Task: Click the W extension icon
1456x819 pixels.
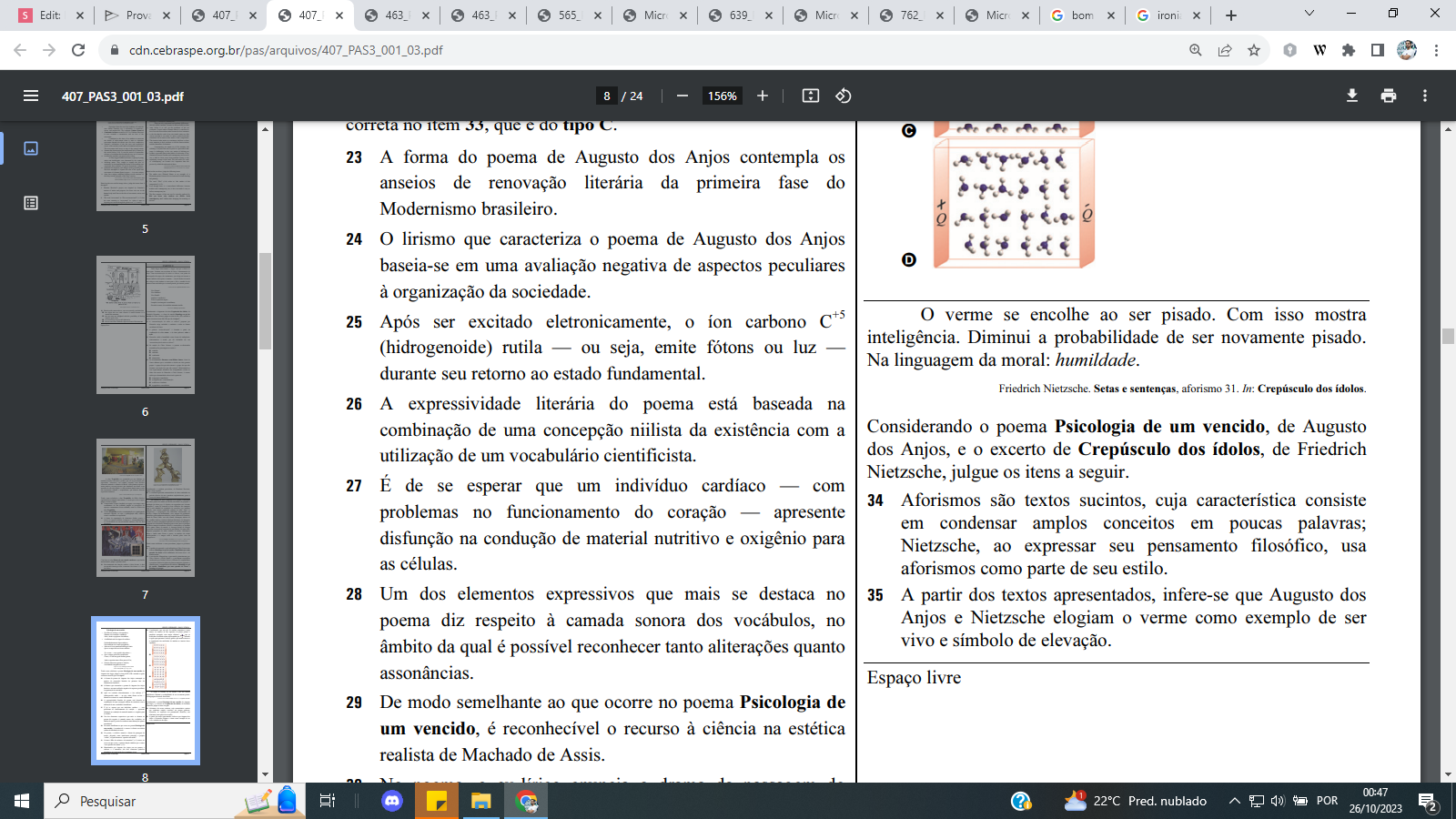Action: tap(1319, 50)
